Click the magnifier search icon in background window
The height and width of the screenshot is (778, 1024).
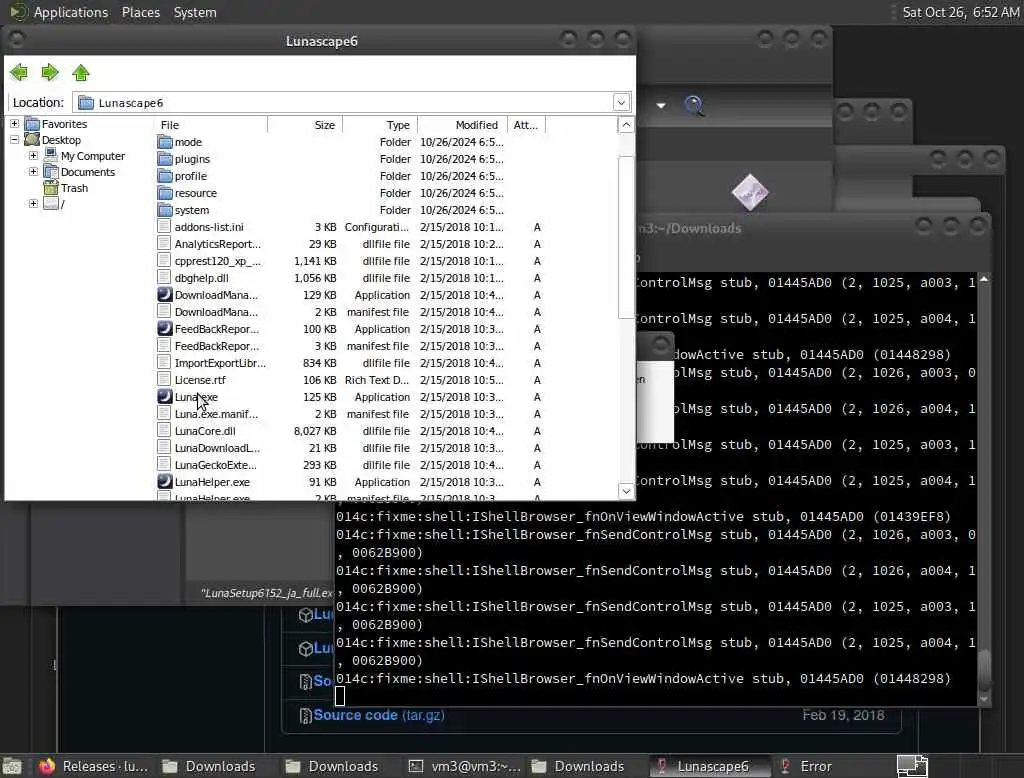[694, 105]
